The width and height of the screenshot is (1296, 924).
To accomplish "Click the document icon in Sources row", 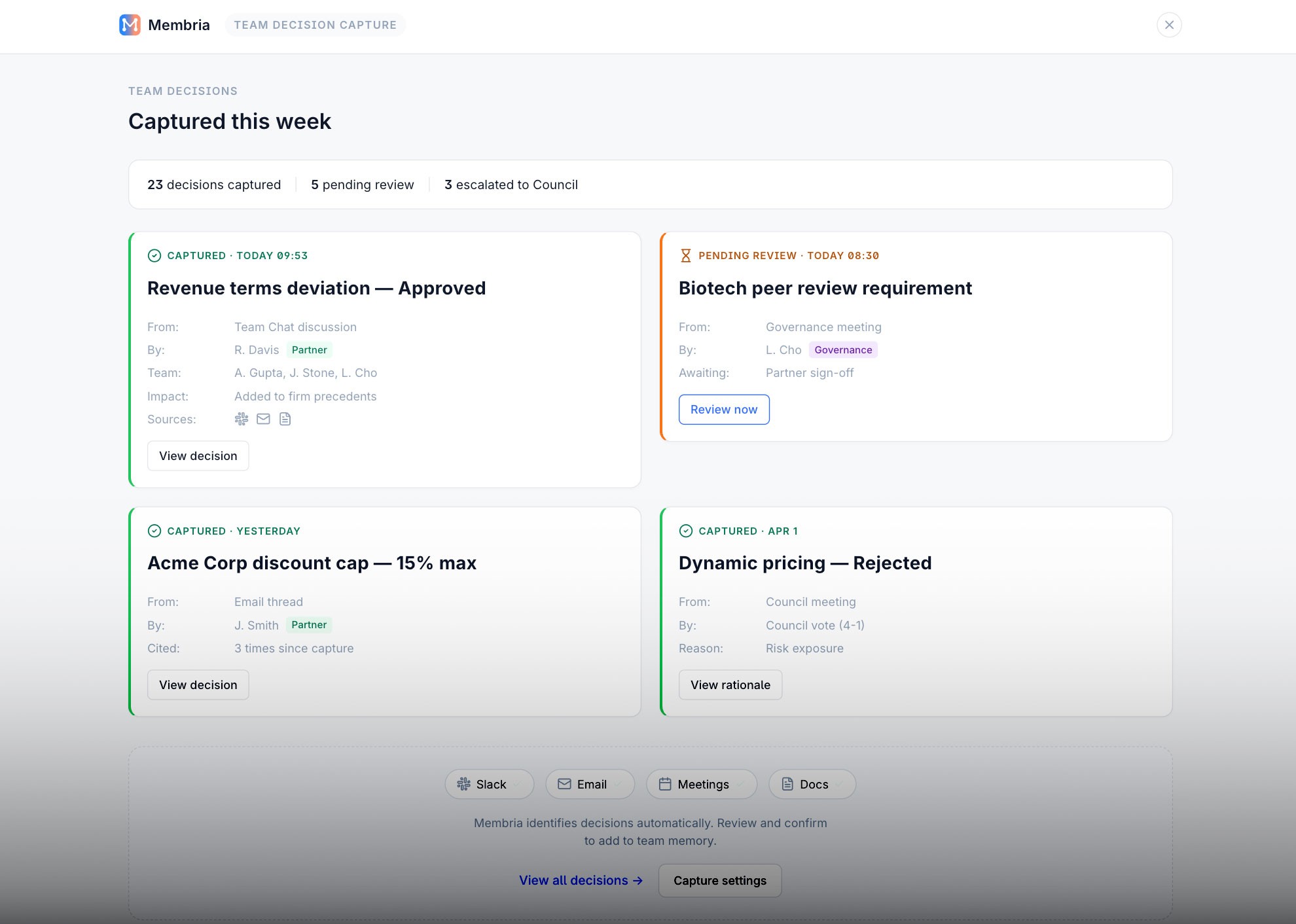I will point(285,419).
